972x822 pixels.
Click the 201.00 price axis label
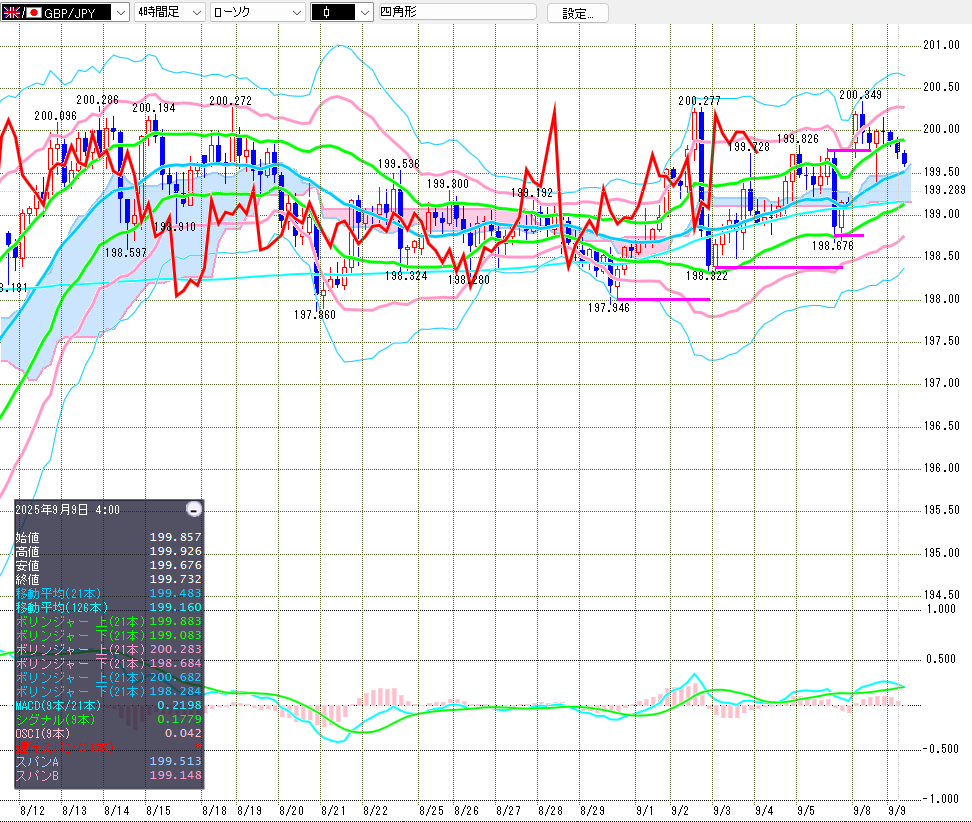tap(942, 45)
